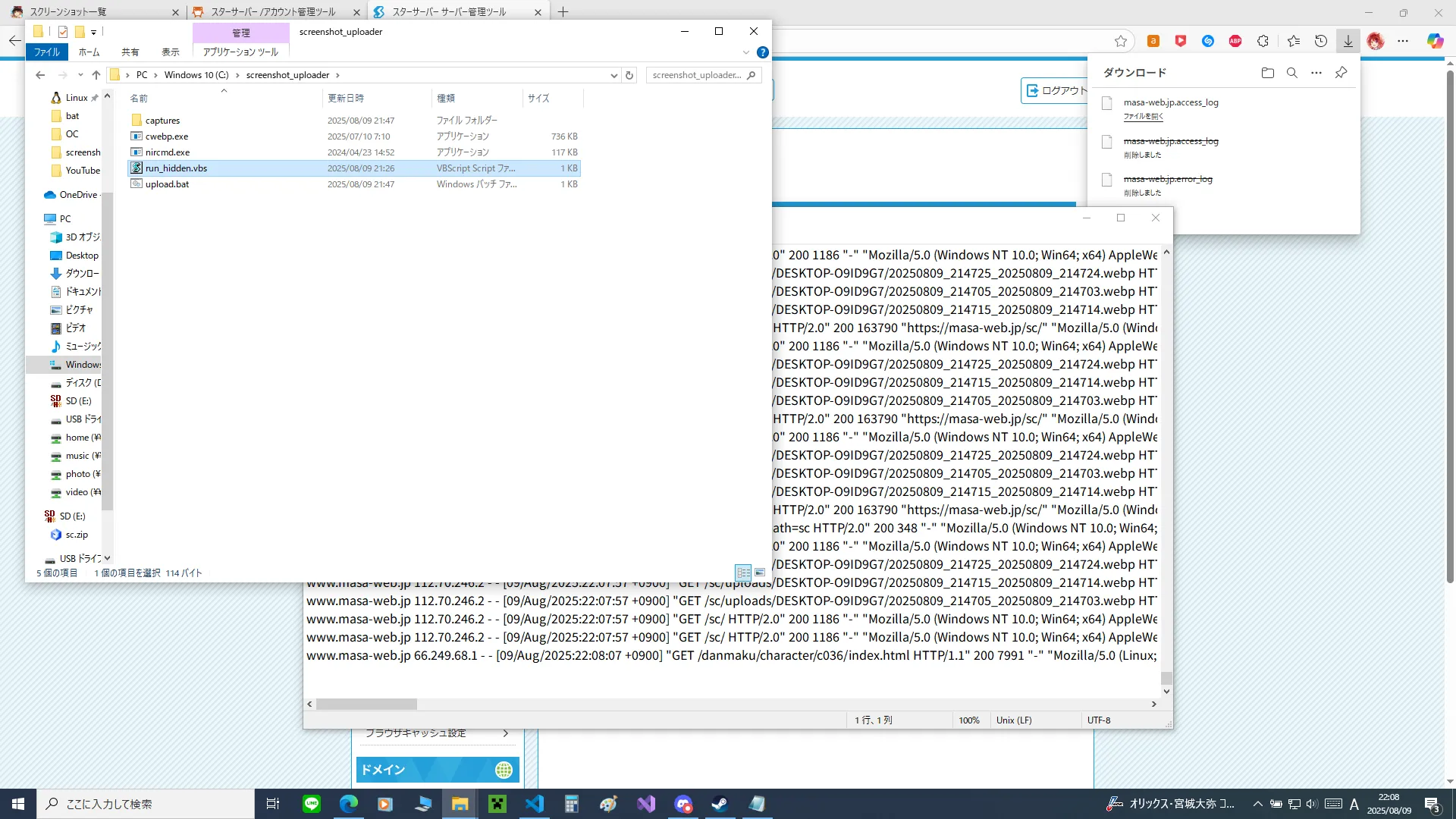Expand the Explorer ribbon chevron
The width and height of the screenshot is (1456, 819).
coord(745,52)
